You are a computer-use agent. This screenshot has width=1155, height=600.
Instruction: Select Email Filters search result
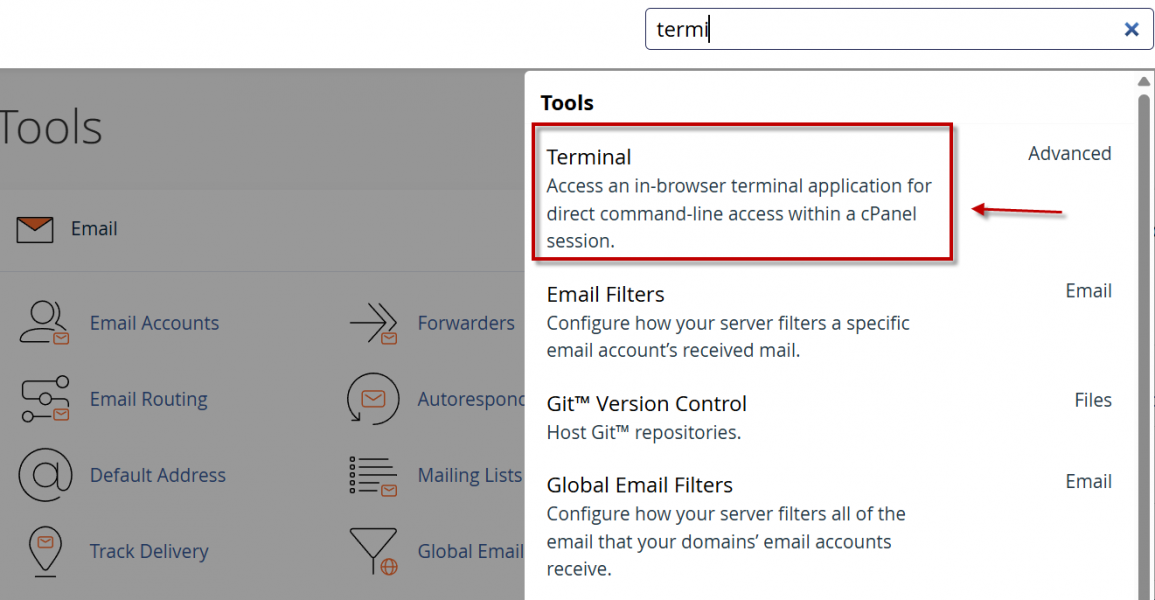(x=605, y=295)
